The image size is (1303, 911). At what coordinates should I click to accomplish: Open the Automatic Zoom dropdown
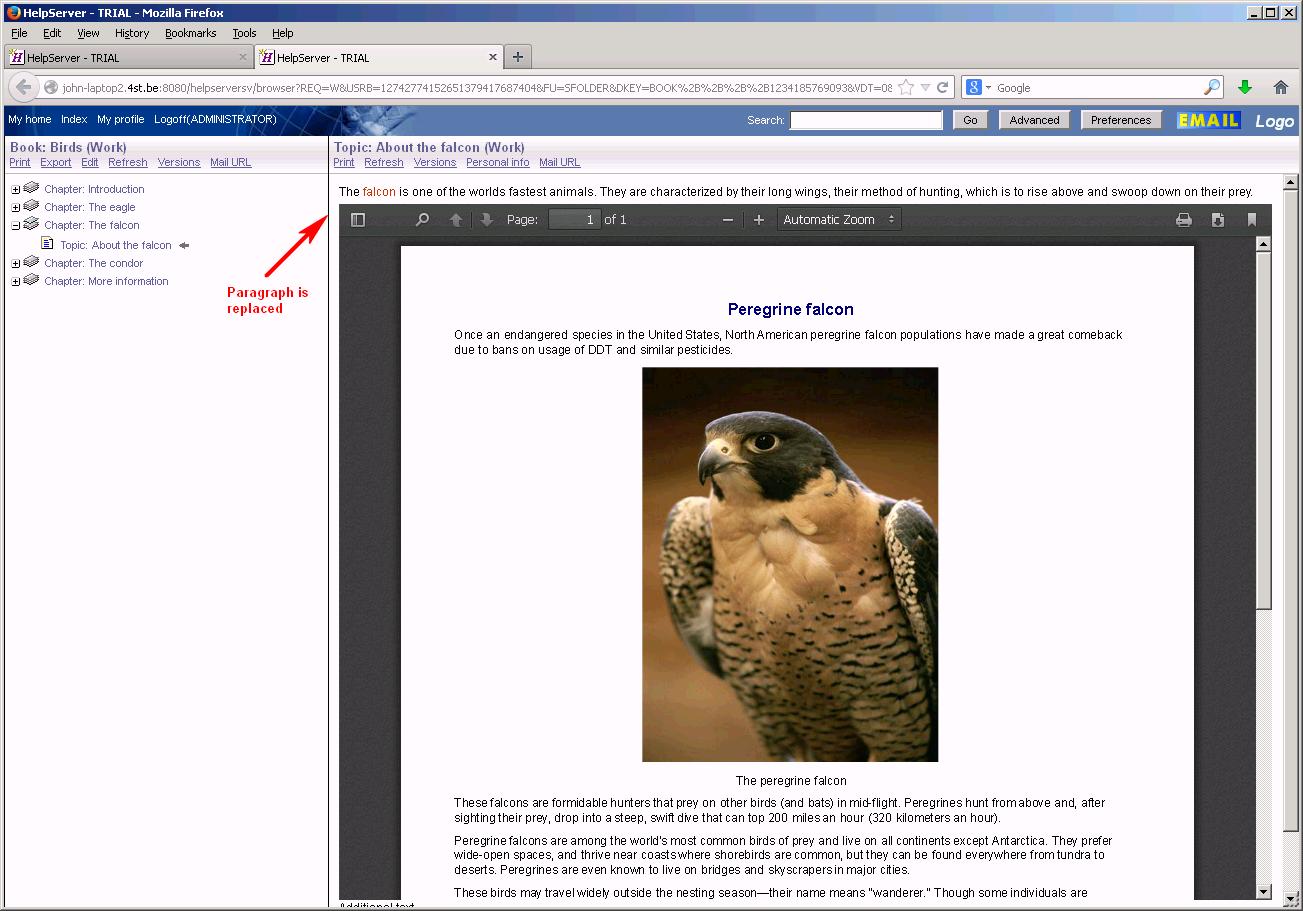coord(839,220)
